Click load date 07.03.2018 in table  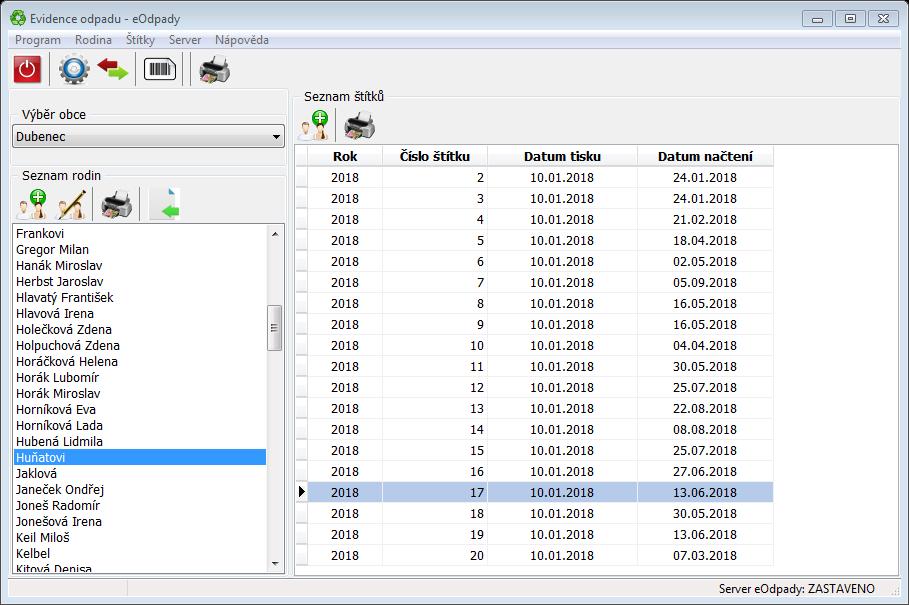click(706, 556)
